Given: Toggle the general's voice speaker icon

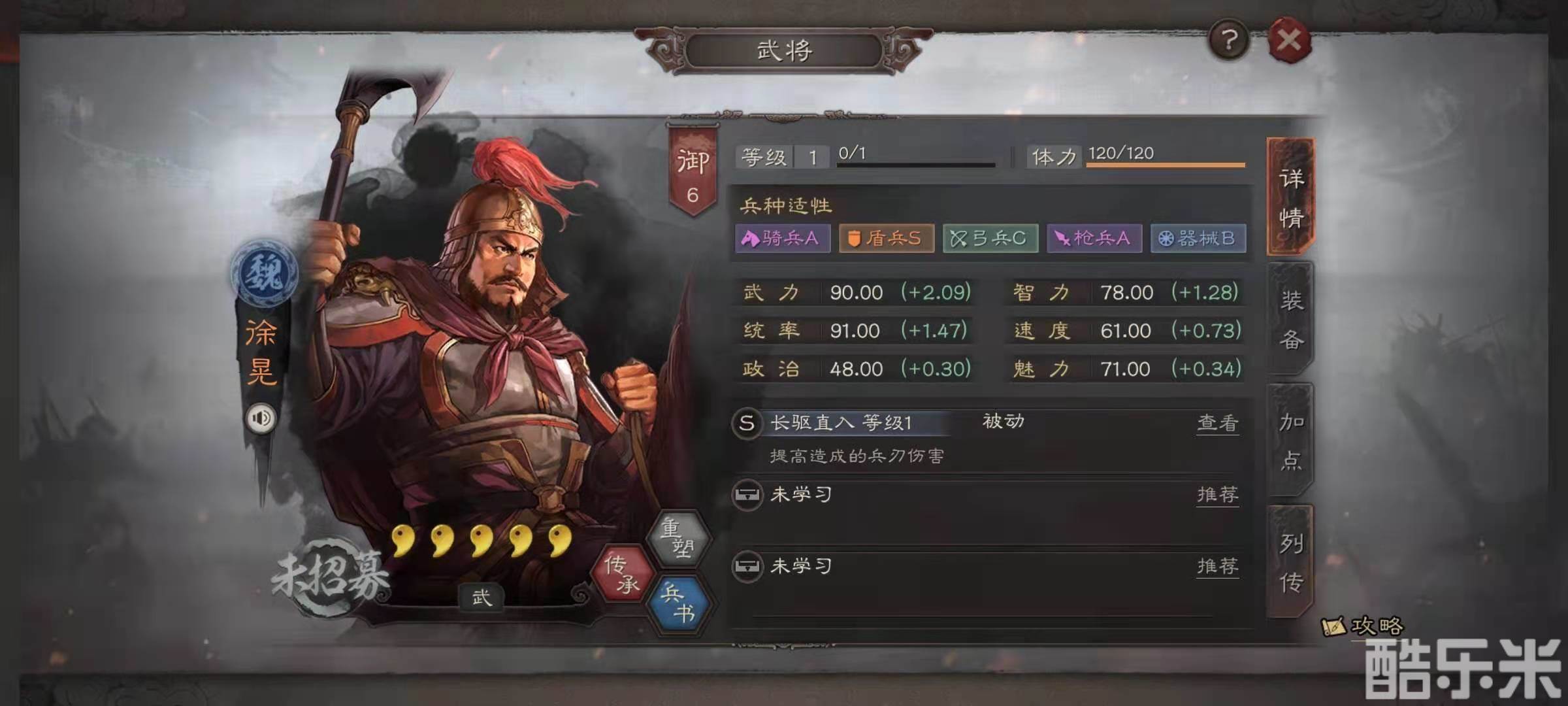Looking at the screenshot, I should (x=261, y=418).
